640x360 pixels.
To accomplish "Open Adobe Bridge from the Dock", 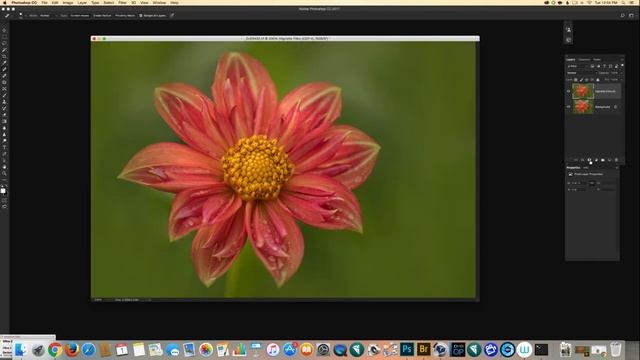I will (424, 350).
